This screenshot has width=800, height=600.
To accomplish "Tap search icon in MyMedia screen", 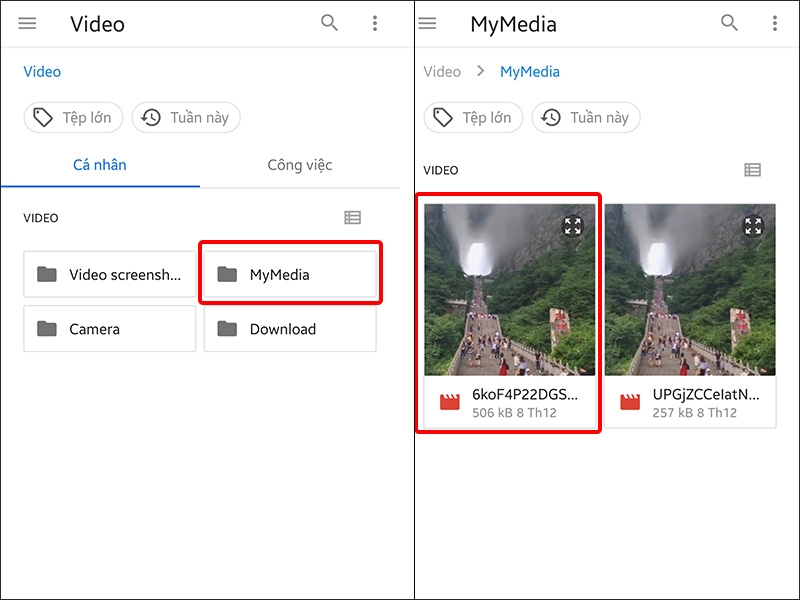I will pos(729,23).
